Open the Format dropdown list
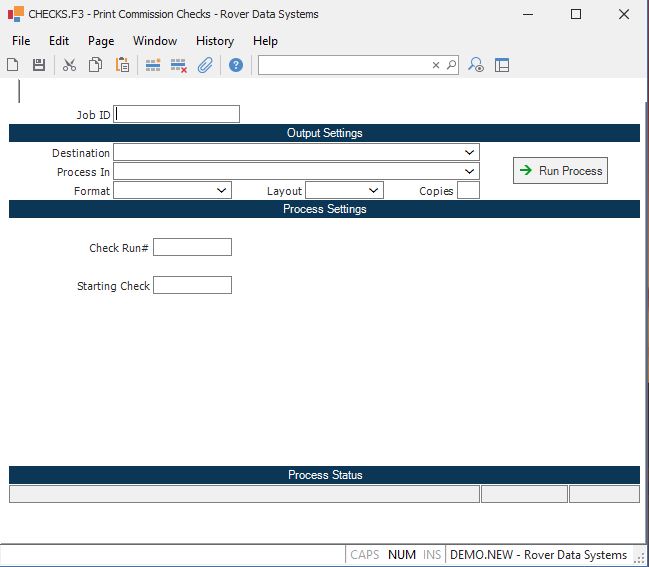The width and height of the screenshot is (649, 567). point(222,190)
